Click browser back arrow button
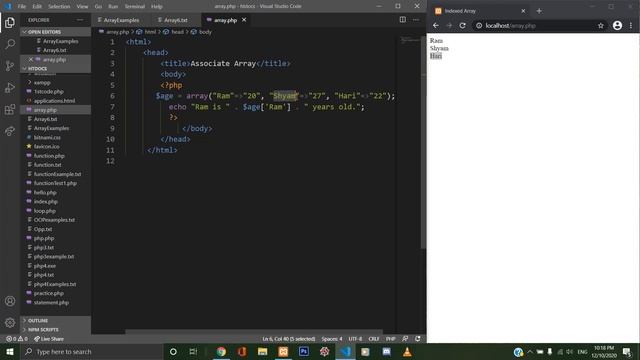Screen dimensions: 640x360 click(436, 25)
